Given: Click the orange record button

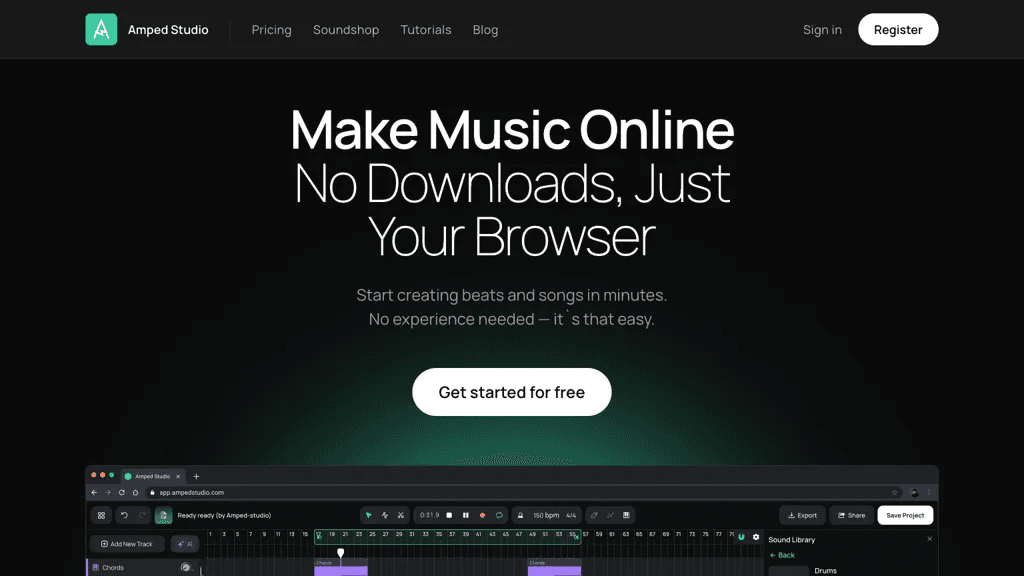Looking at the screenshot, I should click(483, 515).
